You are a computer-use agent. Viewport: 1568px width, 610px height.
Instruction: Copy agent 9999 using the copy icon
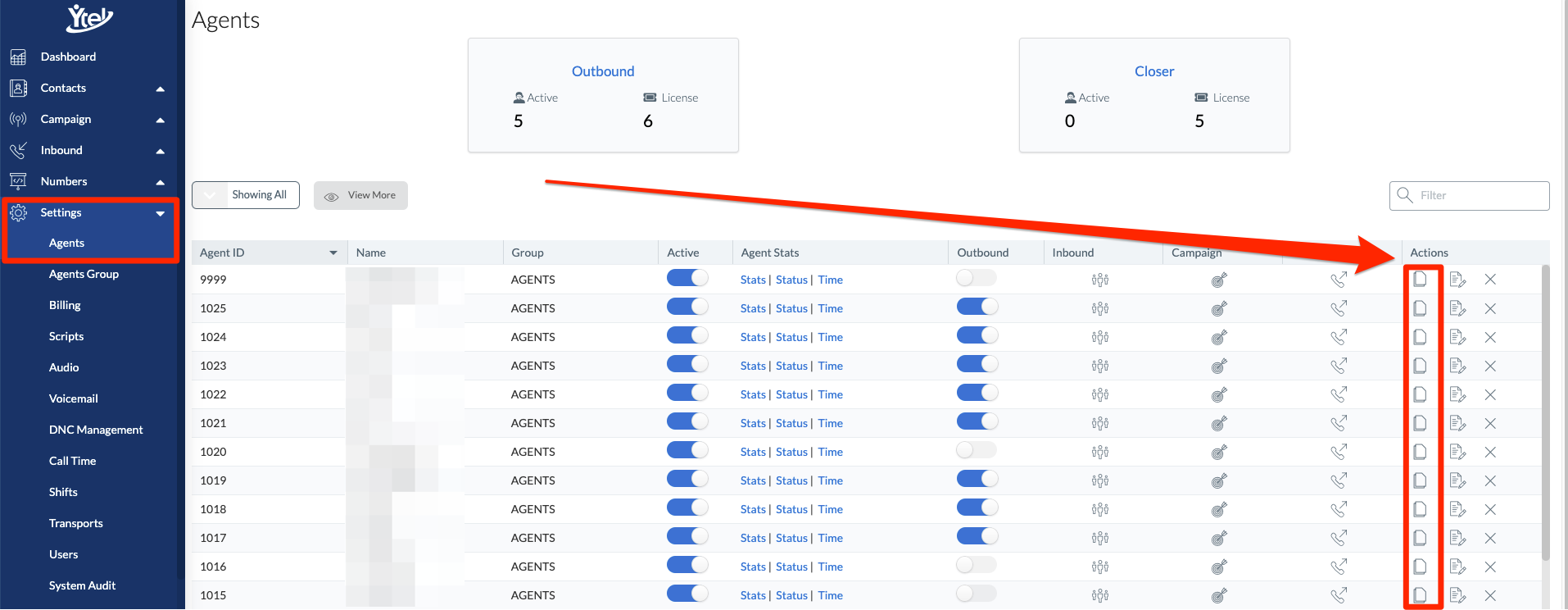(1420, 280)
